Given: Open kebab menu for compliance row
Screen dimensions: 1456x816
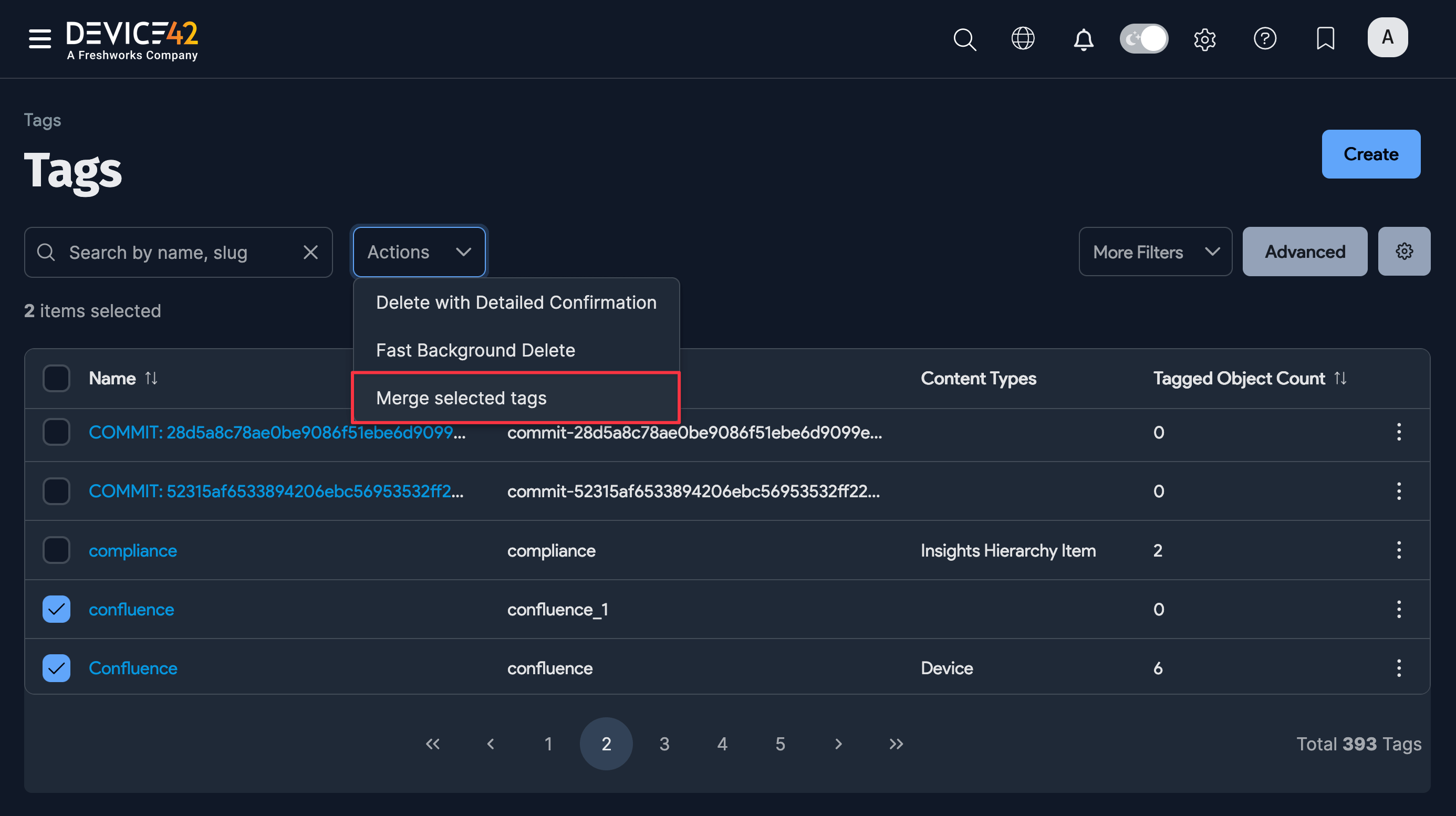Looking at the screenshot, I should click(x=1398, y=550).
